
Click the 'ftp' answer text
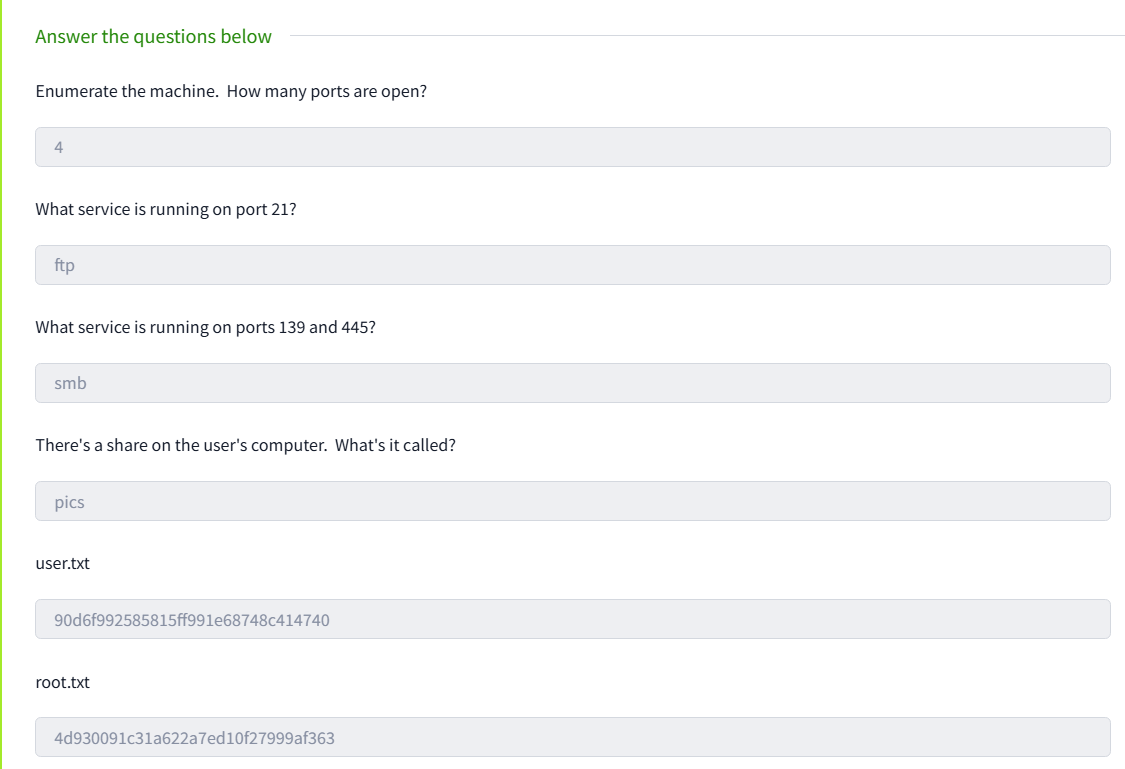pos(64,266)
